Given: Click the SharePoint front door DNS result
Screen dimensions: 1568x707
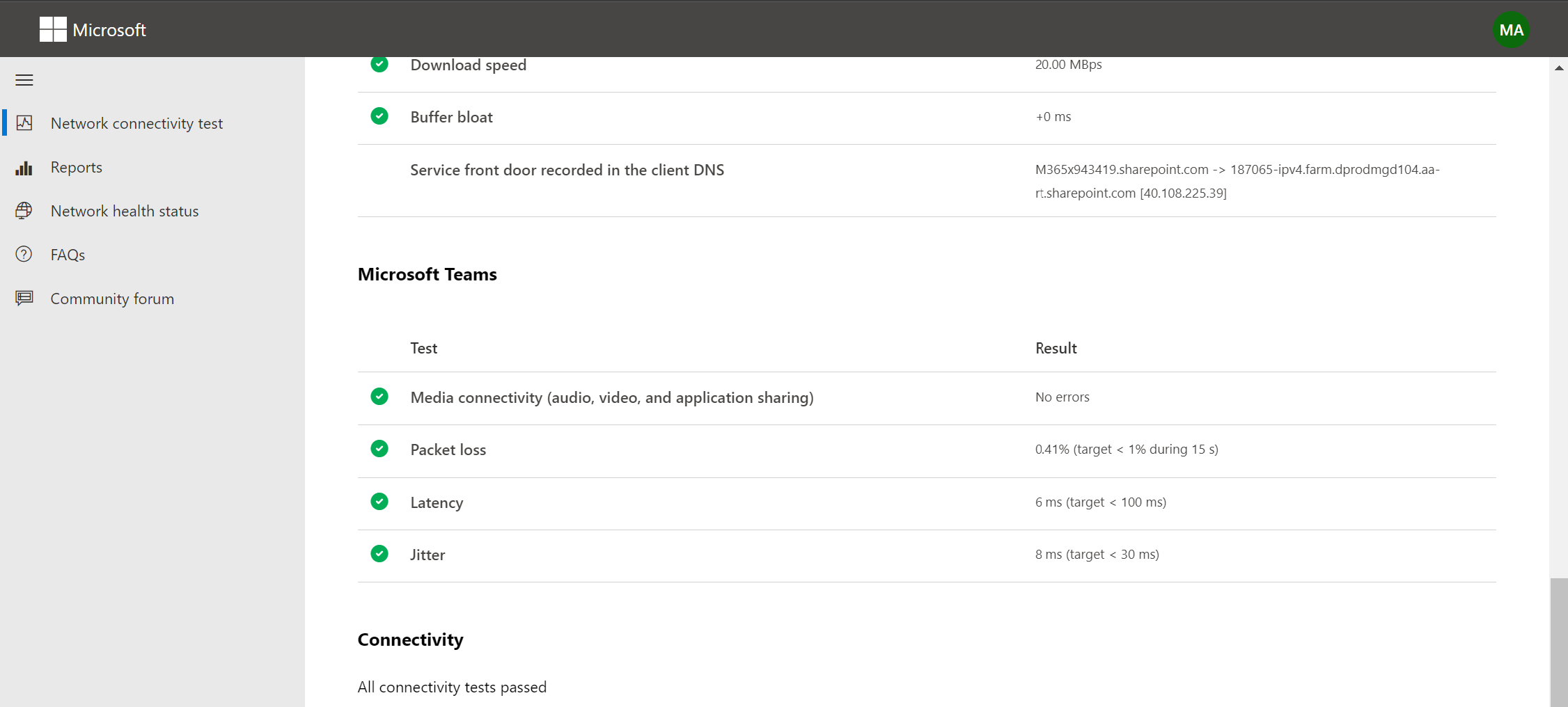Looking at the screenshot, I should [1237, 181].
